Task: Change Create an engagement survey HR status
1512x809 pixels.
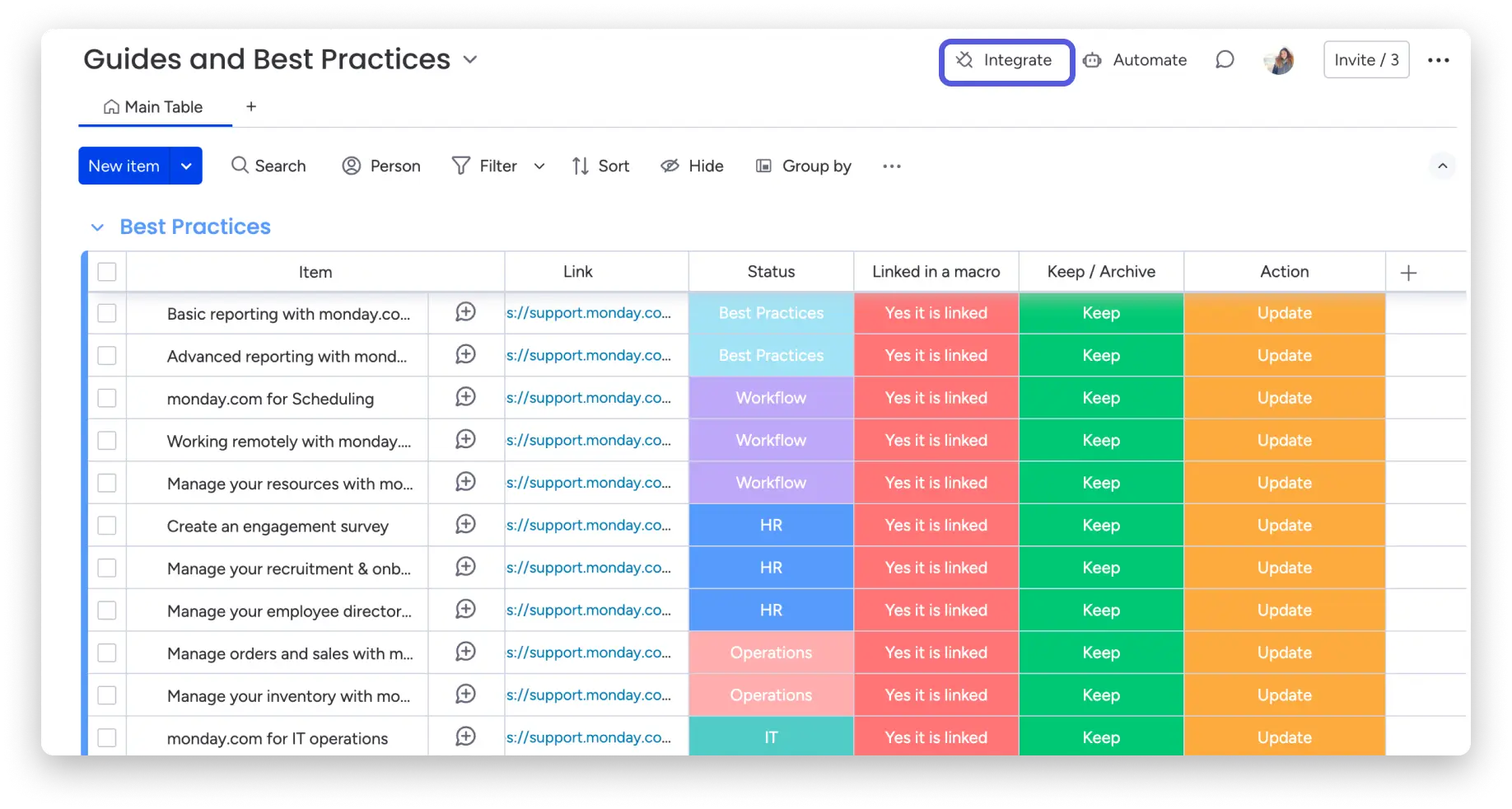Action: [771, 526]
